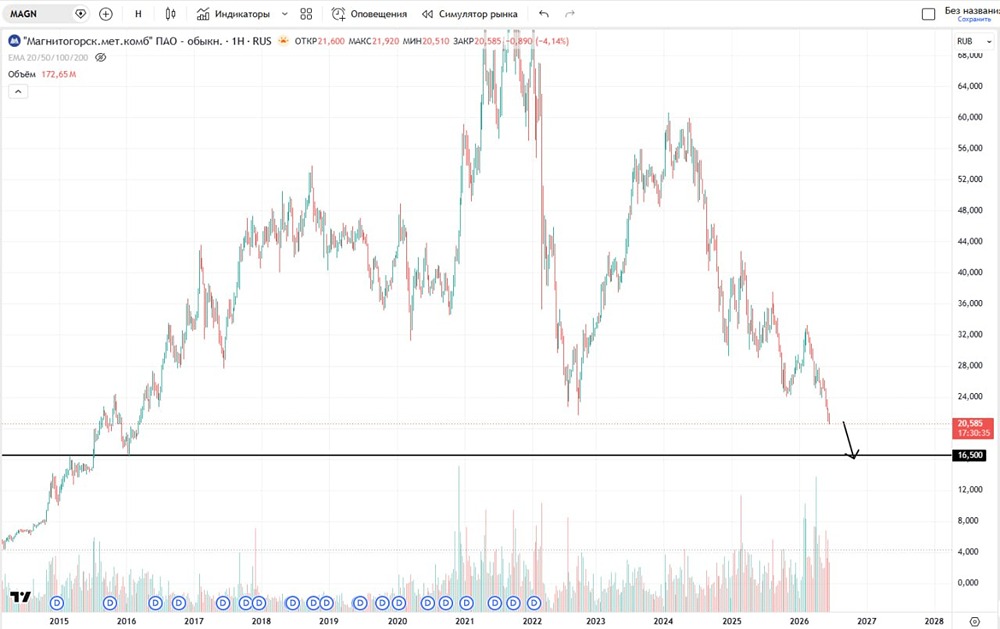Collapse the indicator legend with the caret button

click(18, 92)
